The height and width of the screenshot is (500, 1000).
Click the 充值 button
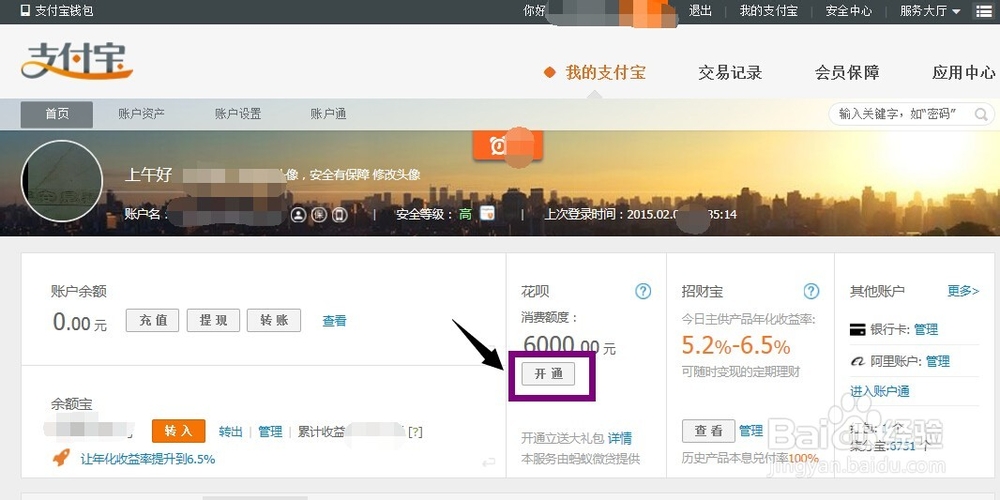click(x=152, y=320)
